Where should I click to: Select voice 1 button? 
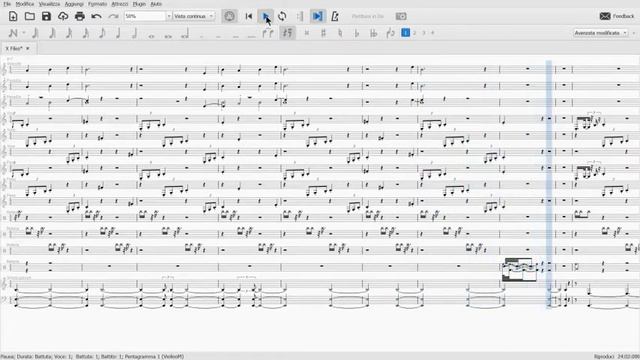tap(405, 33)
